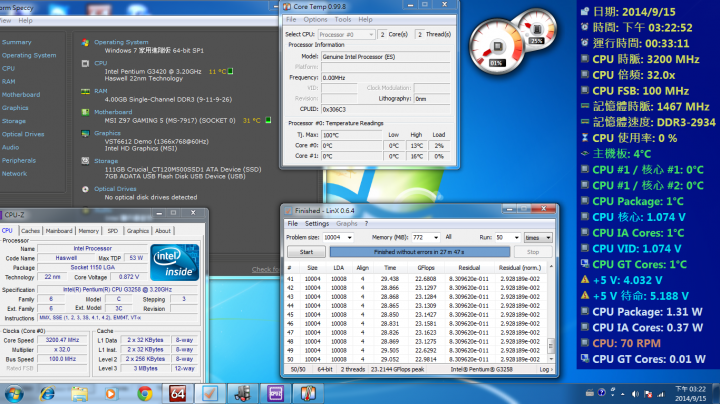Switch to AIDA64 taskbar icon
The width and height of the screenshot is (720, 404).
pyautogui.click(x=177, y=393)
